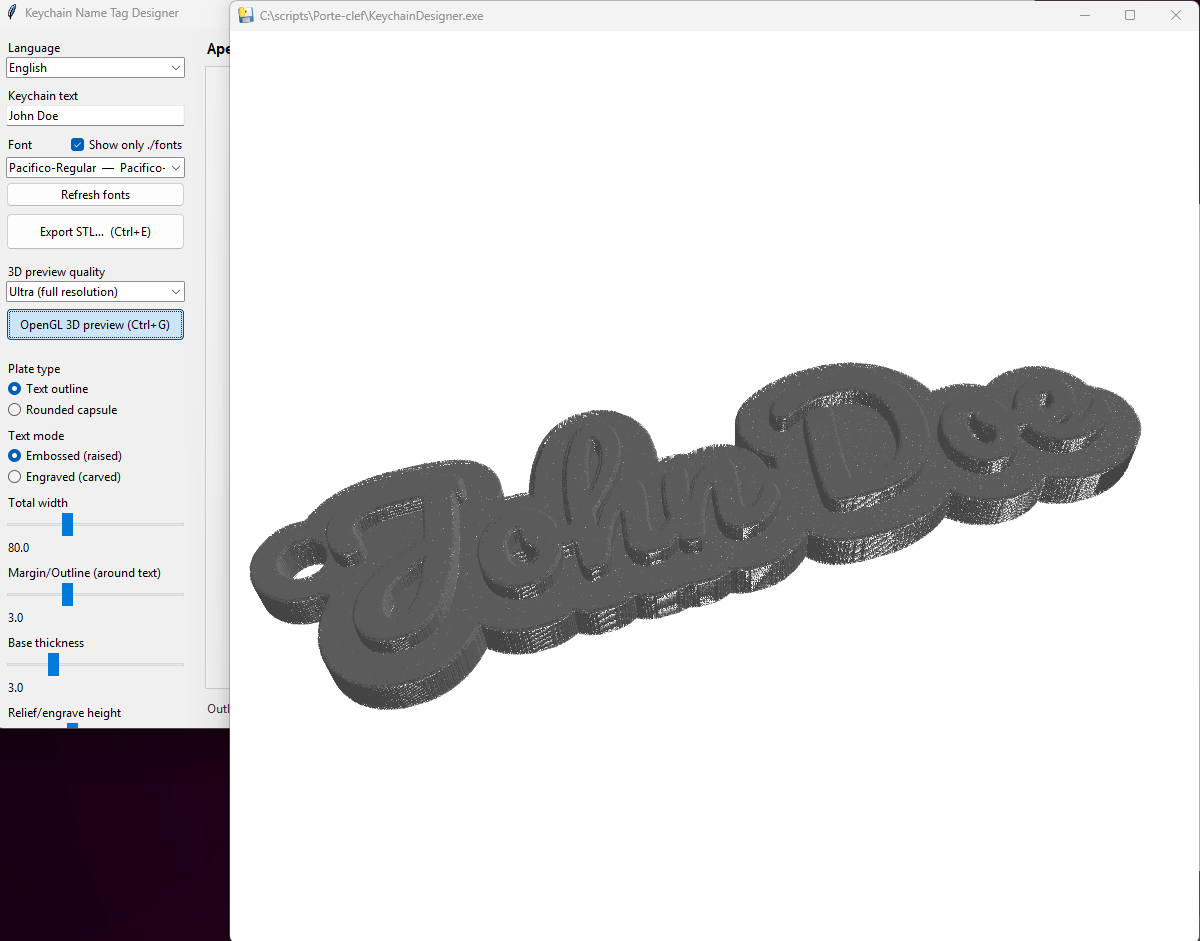Select the Text outline plate type

15,389
